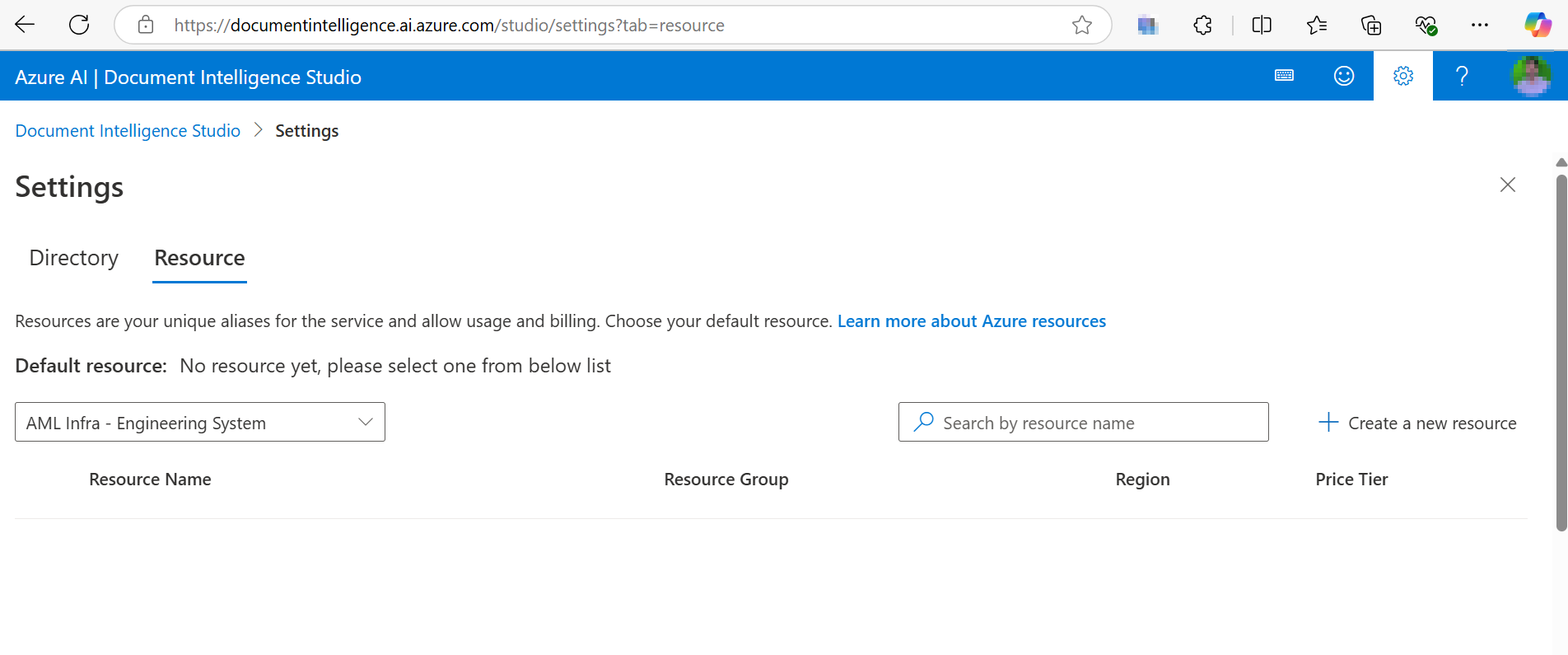1568x655 pixels.
Task: Focus the Search by resource name field
Action: click(1084, 422)
